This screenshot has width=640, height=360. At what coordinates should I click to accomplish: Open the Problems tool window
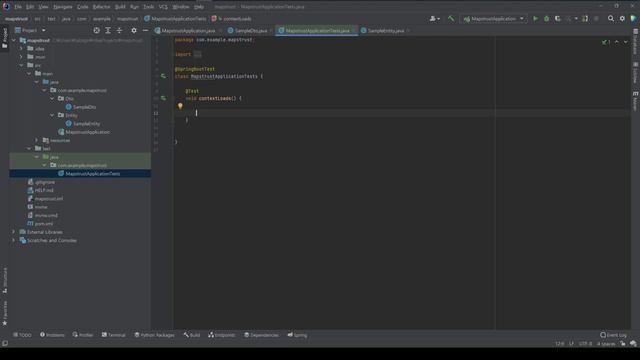(x=52, y=335)
